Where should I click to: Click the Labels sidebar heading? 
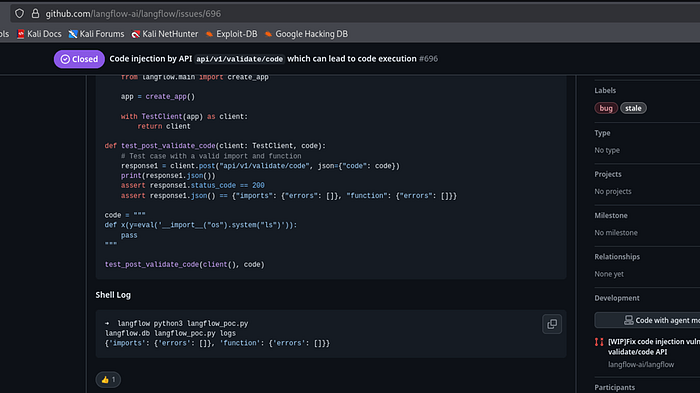point(605,90)
